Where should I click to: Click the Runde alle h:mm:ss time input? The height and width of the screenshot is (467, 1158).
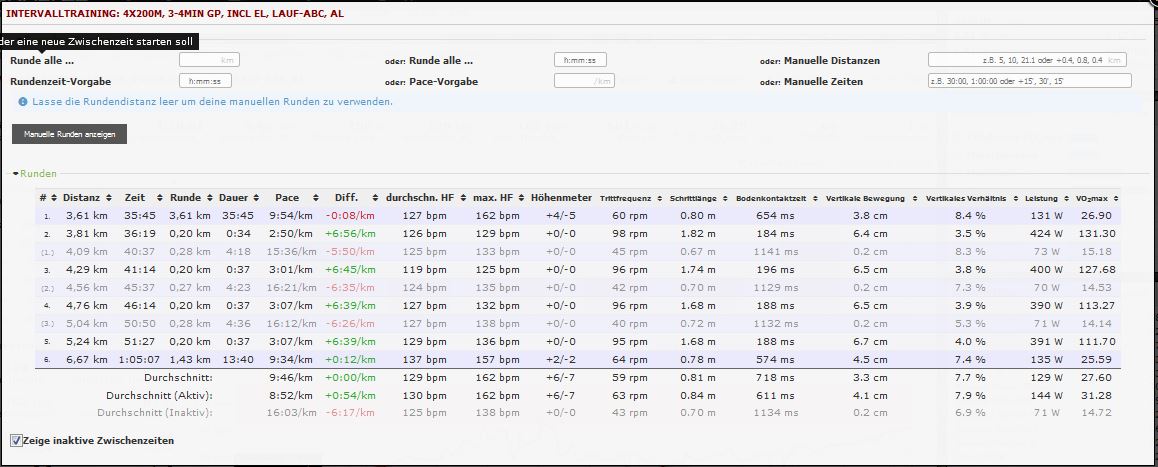[x=580, y=60]
